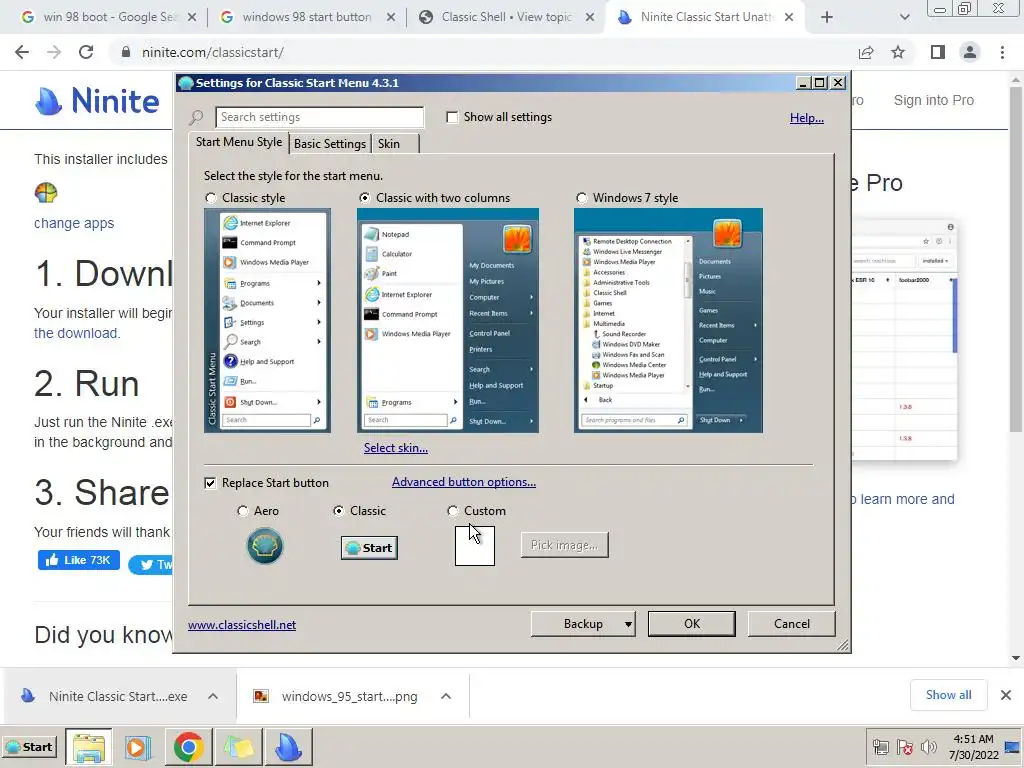Expand options for windows_95_start png download
The height and width of the screenshot is (768, 1024).
click(x=446, y=696)
